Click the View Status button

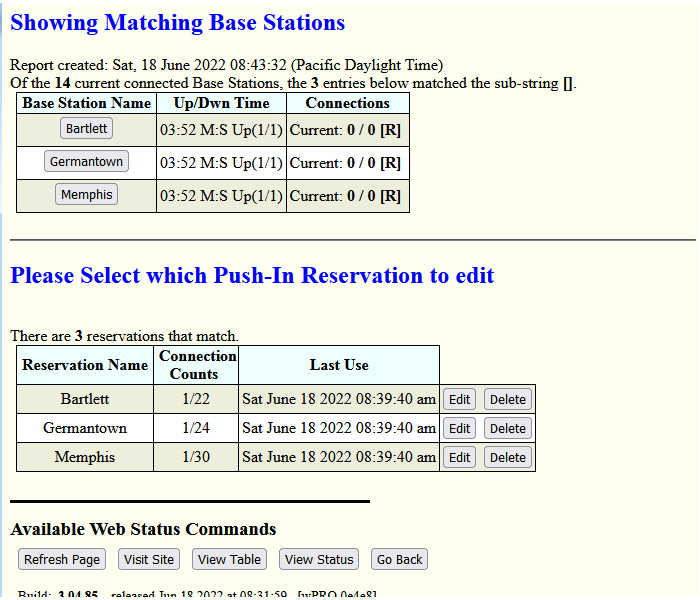click(x=319, y=560)
